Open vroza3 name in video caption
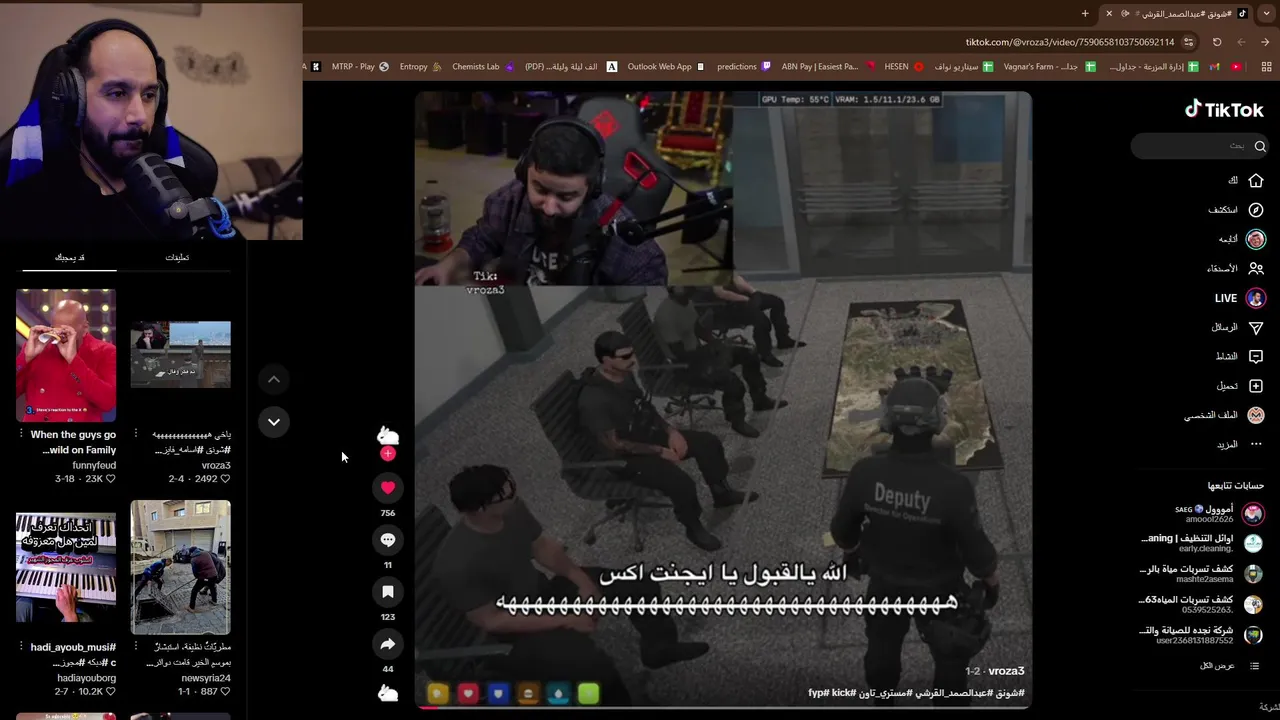This screenshot has width=1280, height=720. 1006,671
